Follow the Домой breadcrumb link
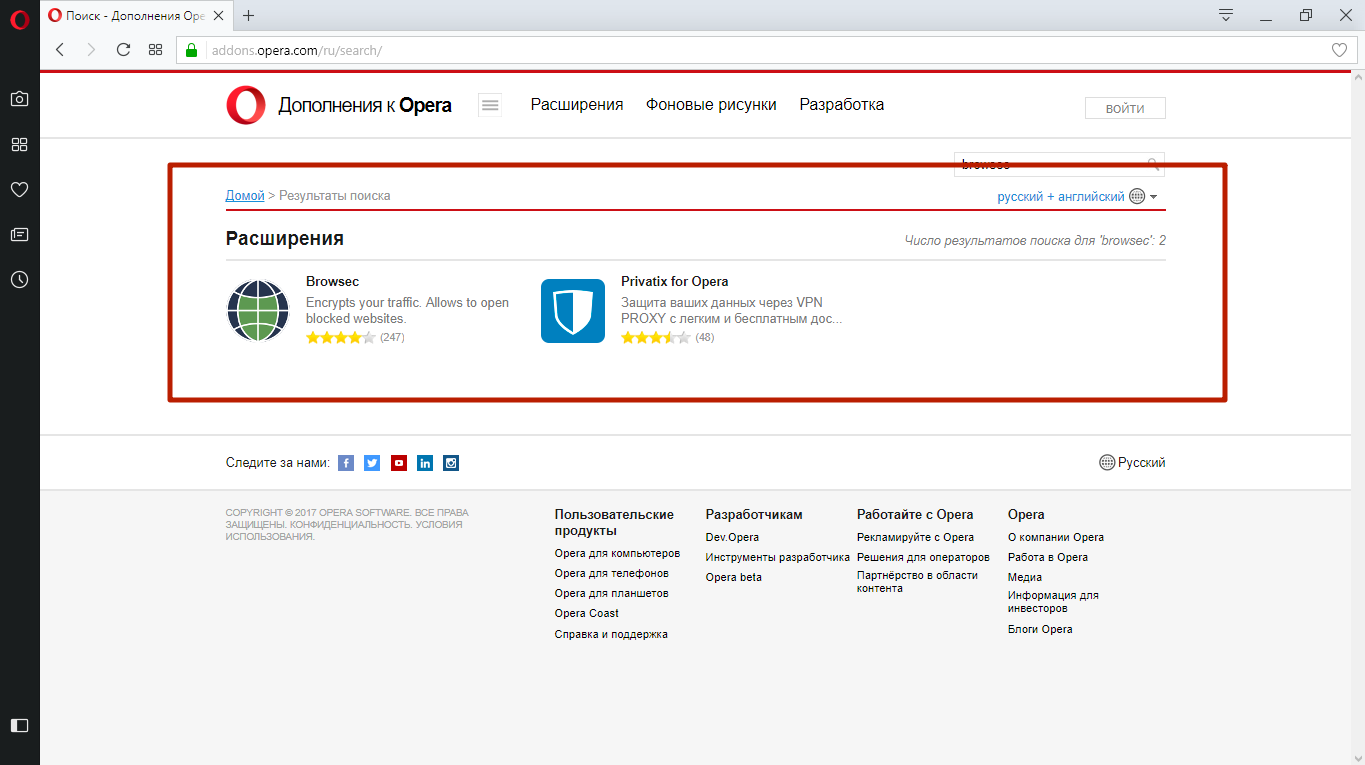 (x=245, y=196)
